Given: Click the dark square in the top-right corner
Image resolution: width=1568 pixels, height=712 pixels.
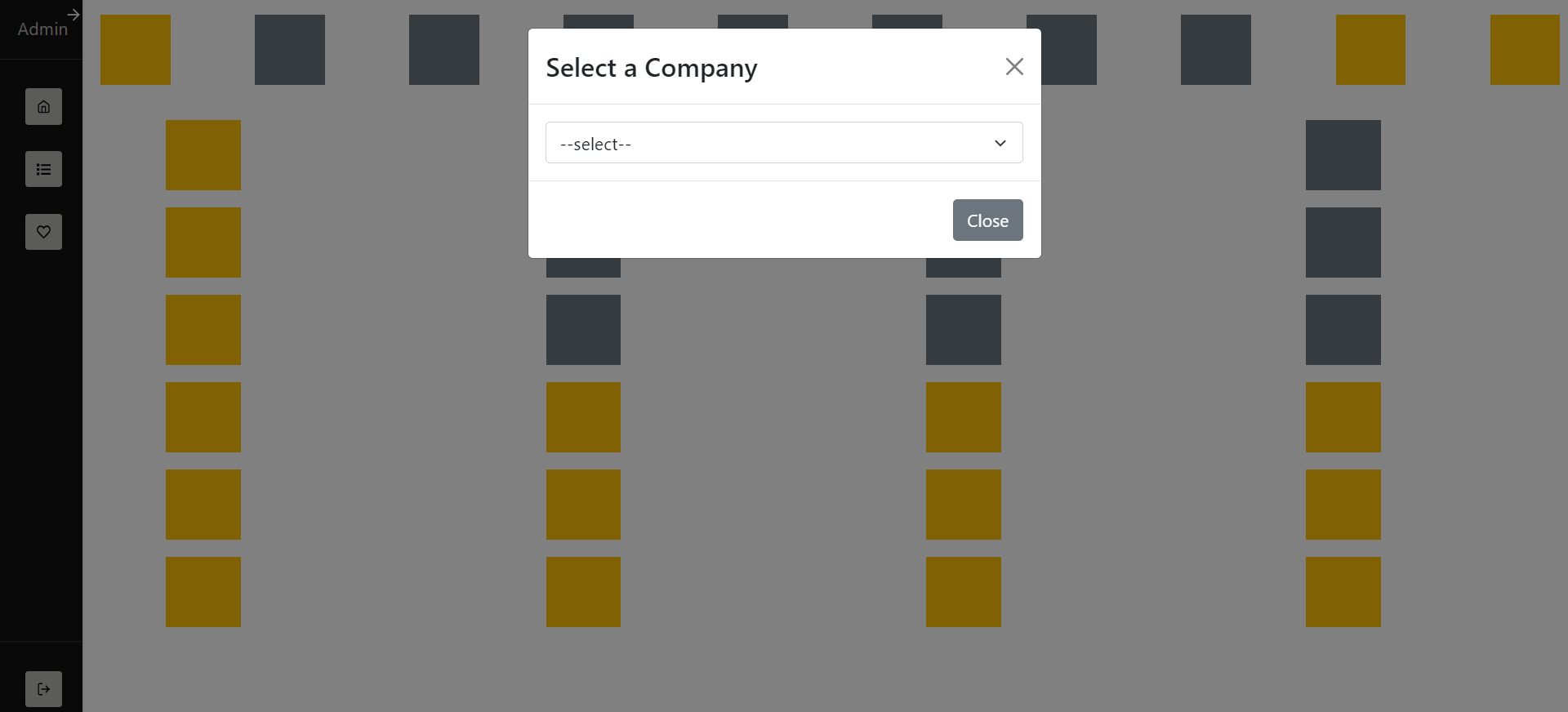Looking at the screenshot, I should [x=1524, y=49].
